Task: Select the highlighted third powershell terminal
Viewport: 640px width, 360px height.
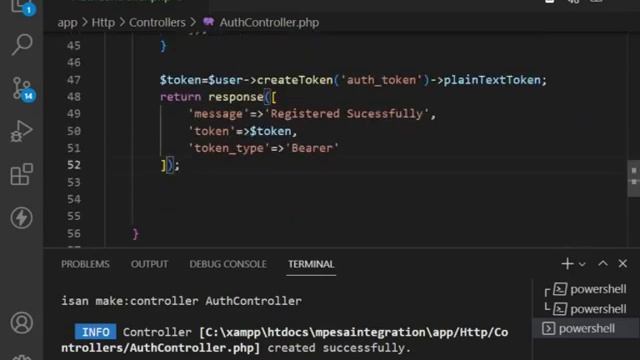Action: tap(586, 328)
